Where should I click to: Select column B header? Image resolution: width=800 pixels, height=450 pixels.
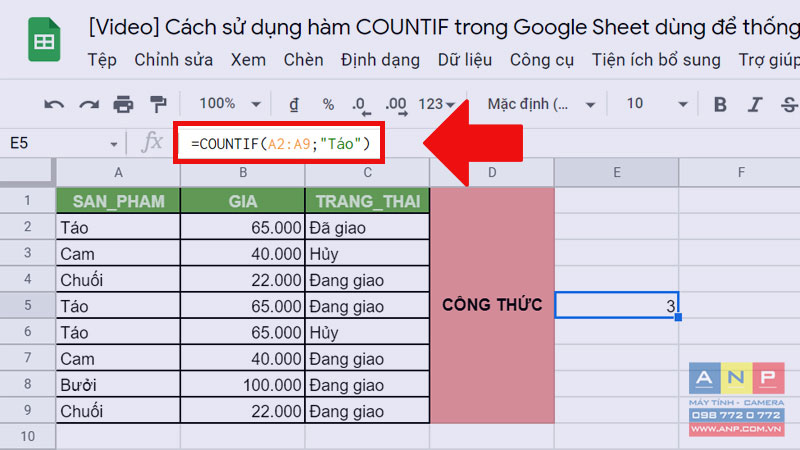(243, 172)
